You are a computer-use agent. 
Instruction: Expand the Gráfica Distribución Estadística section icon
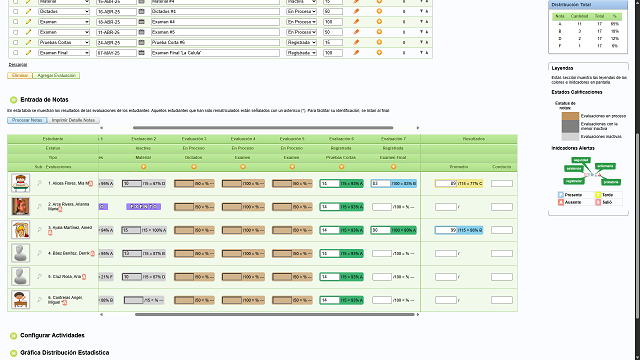[x=13, y=353]
